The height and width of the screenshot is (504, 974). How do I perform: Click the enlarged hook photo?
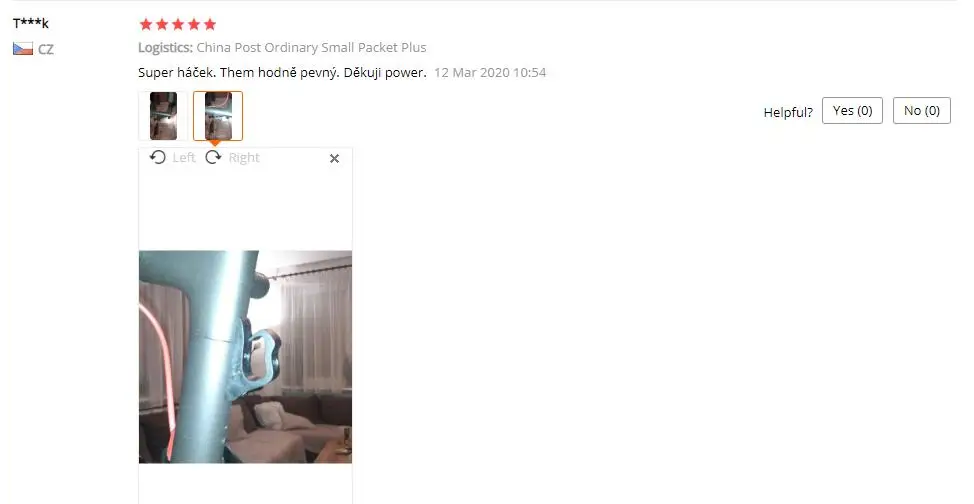(245, 357)
